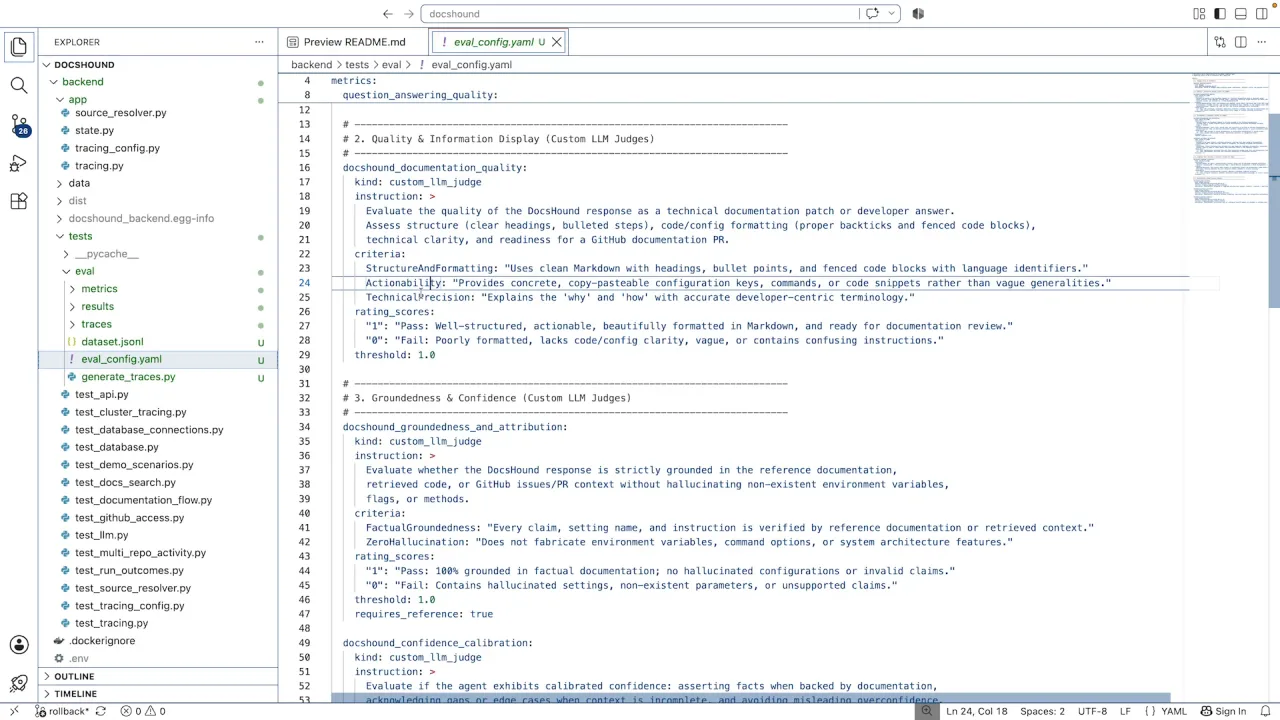Expand the TIMELINE section
The height and width of the screenshot is (720, 1280).
tap(158, 693)
